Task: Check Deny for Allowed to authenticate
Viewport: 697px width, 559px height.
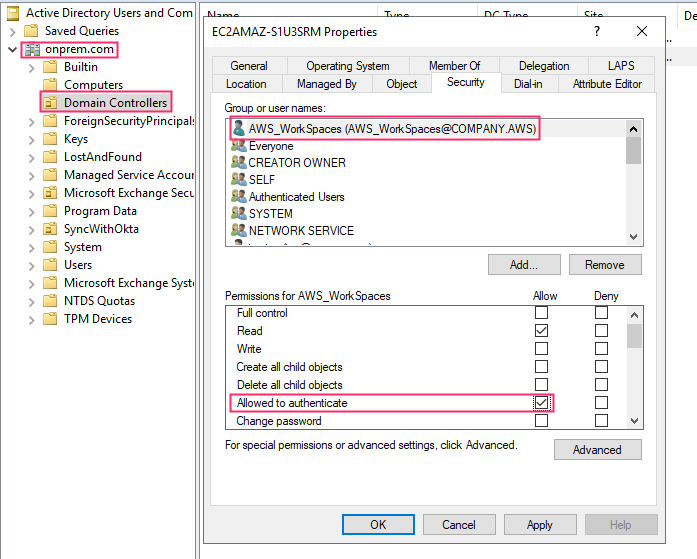Action: [x=601, y=403]
